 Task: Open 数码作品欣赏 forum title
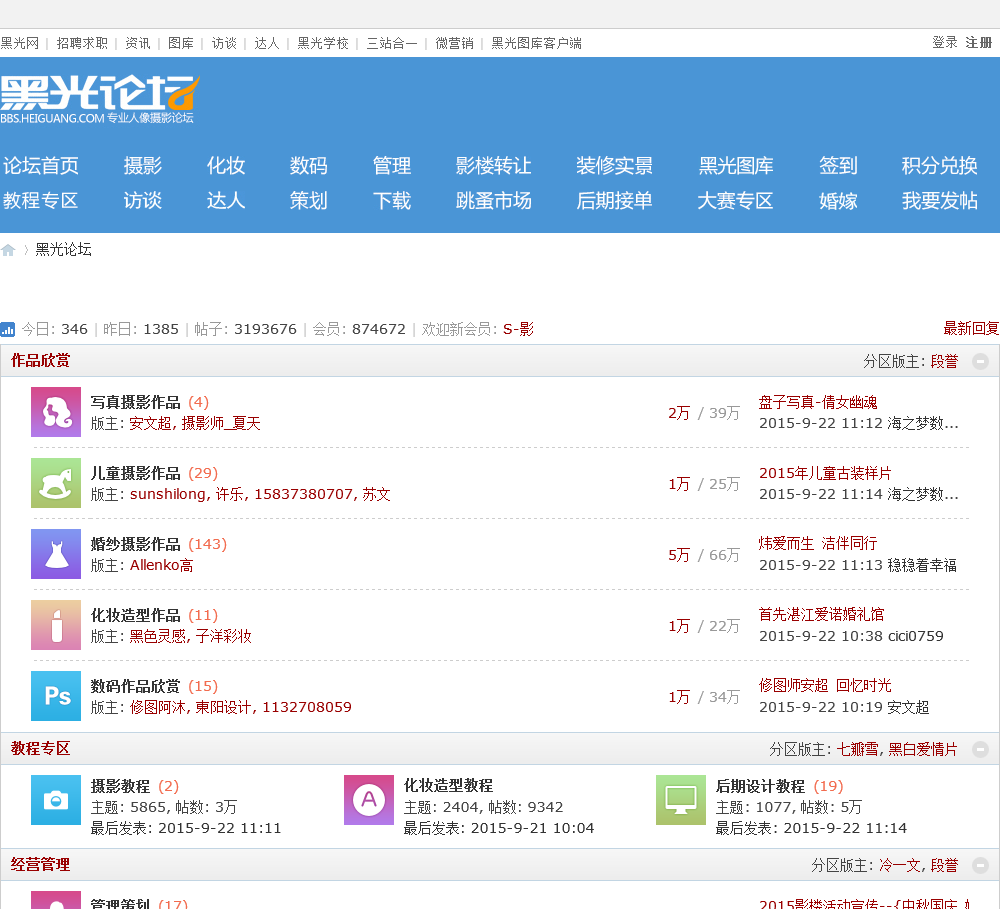click(x=136, y=686)
